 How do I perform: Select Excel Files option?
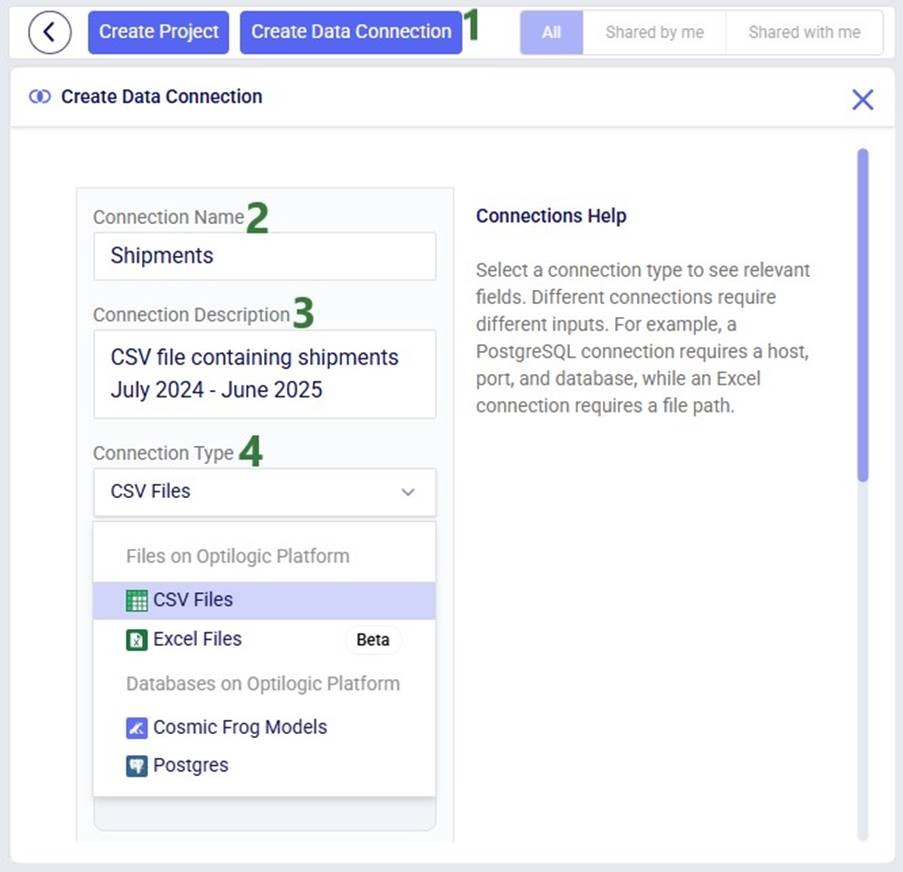click(264, 639)
